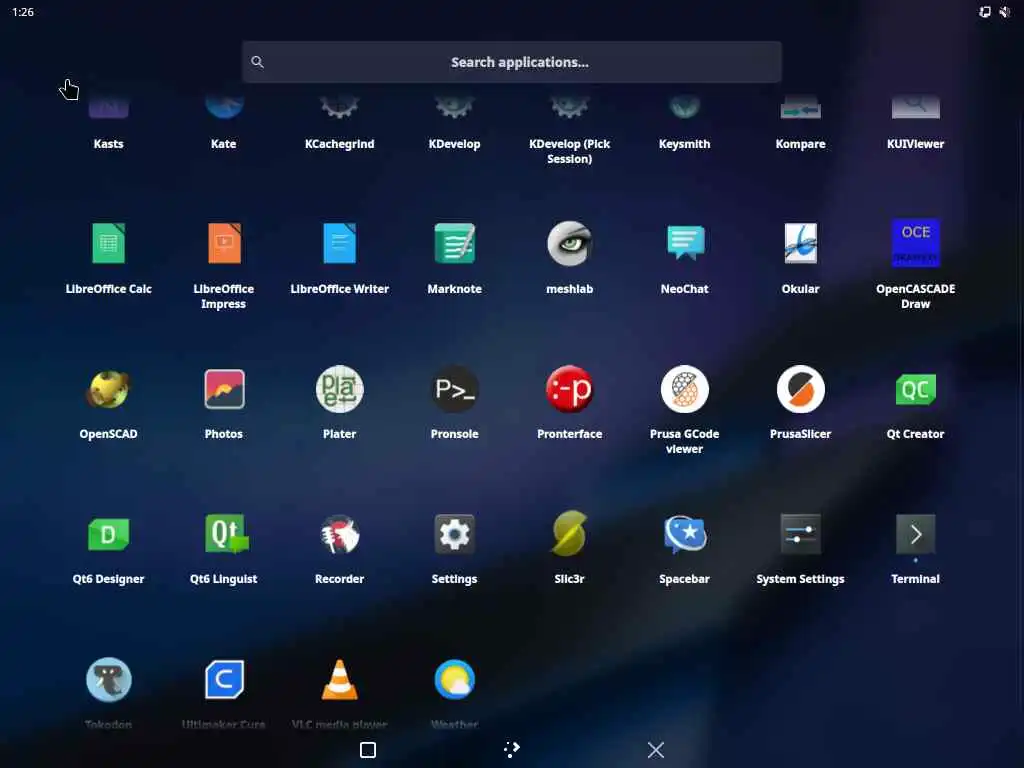This screenshot has height=768, width=1024.
Task: Tap the home button in navigation bar
Action: pos(512,750)
